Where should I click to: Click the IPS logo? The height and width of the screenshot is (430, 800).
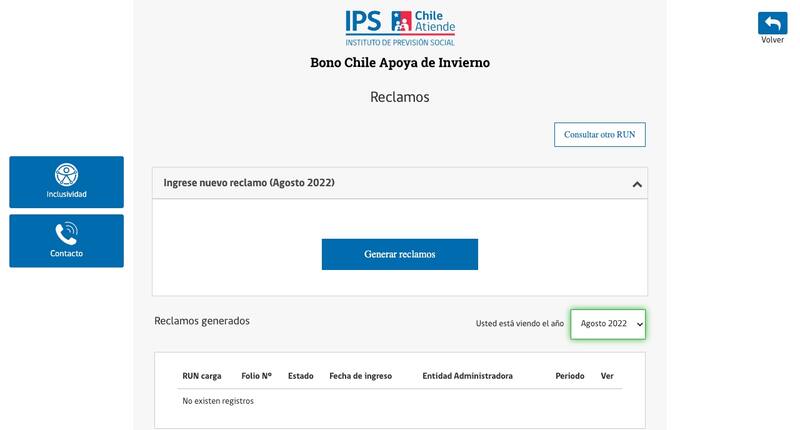click(365, 22)
